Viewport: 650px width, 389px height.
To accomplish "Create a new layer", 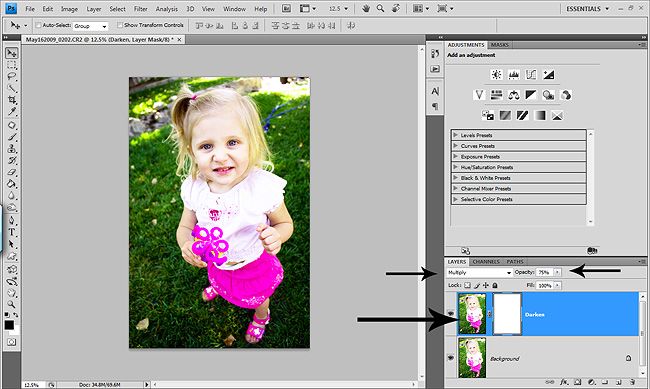I will tap(618, 382).
